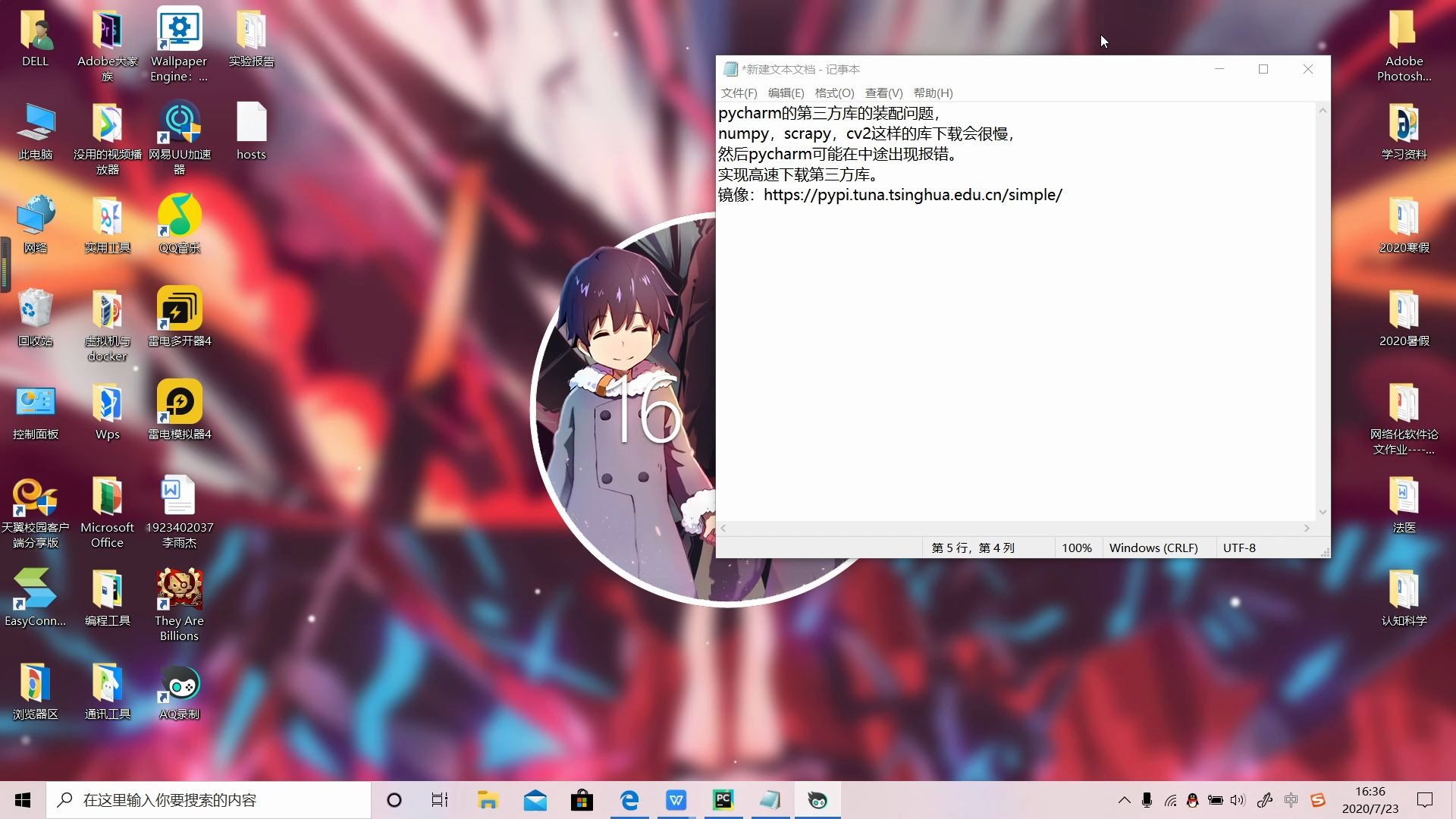1456x819 pixels.
Task: Click the taskbar search box
Action: 209,800
